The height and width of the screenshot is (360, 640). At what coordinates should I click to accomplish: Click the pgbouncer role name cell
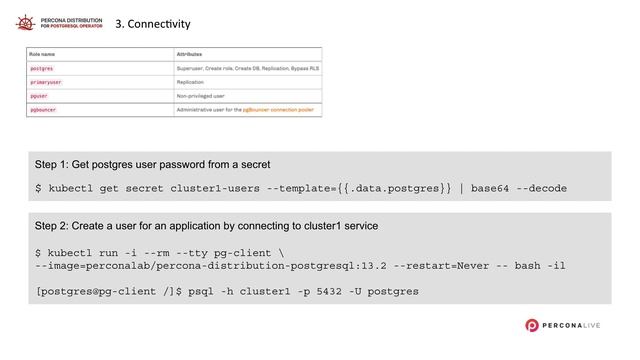[x=100, y=110]
